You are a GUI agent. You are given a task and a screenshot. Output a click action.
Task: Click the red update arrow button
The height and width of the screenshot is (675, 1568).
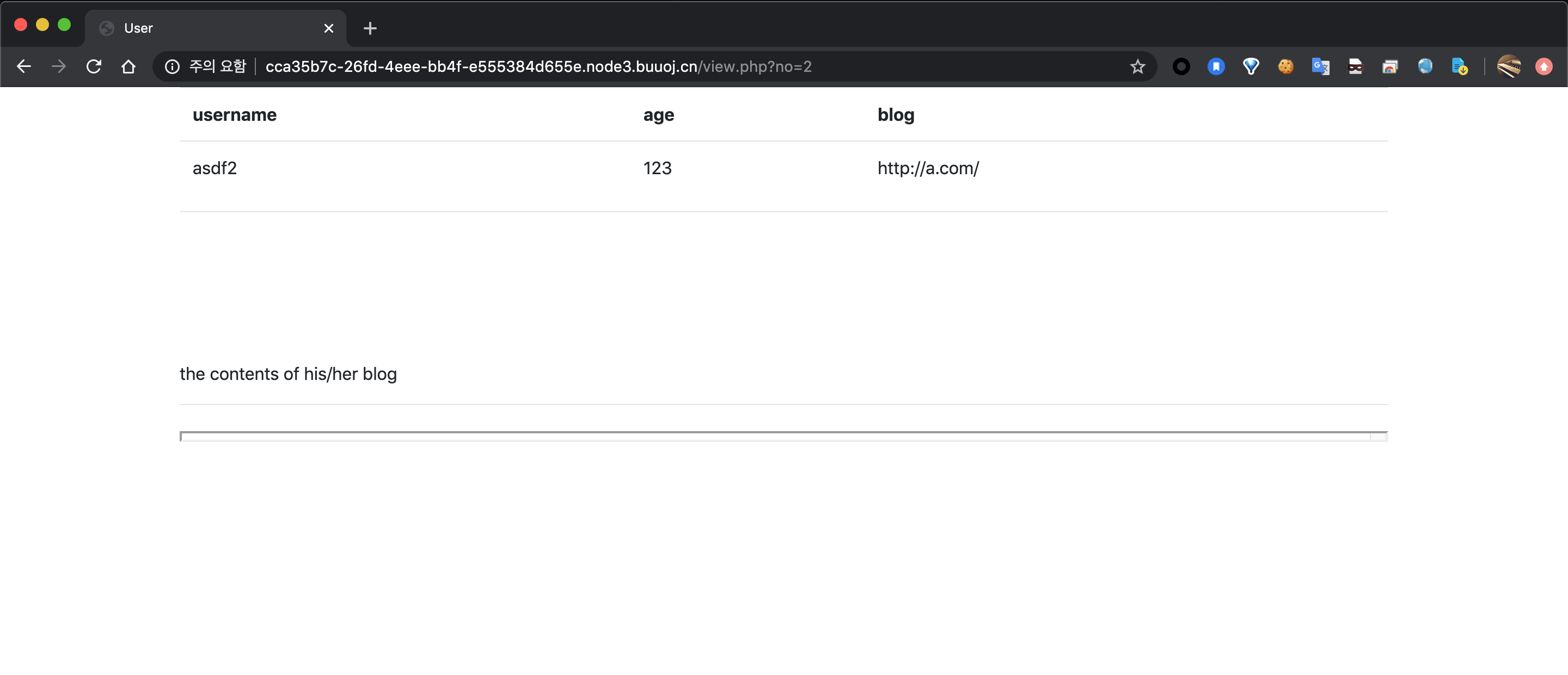coord(1543,66)
